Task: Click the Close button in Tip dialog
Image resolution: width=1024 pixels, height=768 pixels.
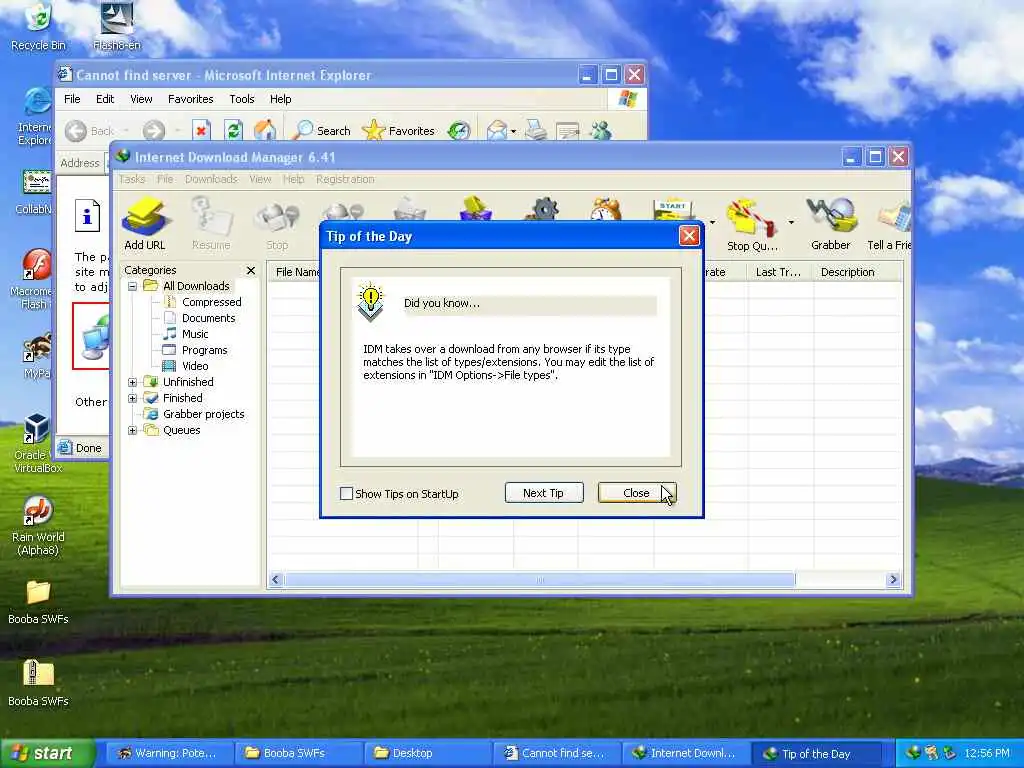Action: (637, 493)
